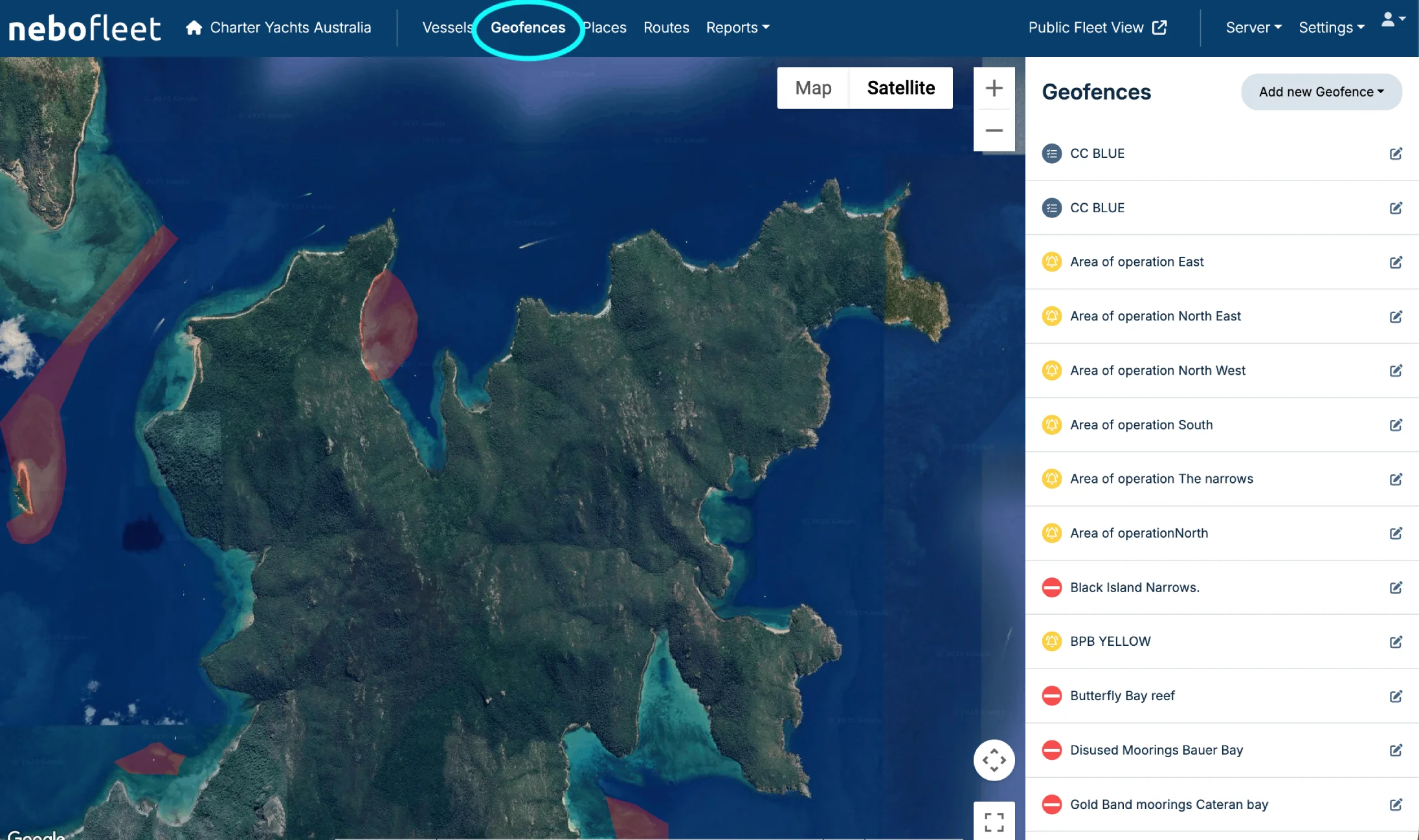Go to the Routes tab
This screenshot has height=840, width=1419.
(x=665, y=27)
